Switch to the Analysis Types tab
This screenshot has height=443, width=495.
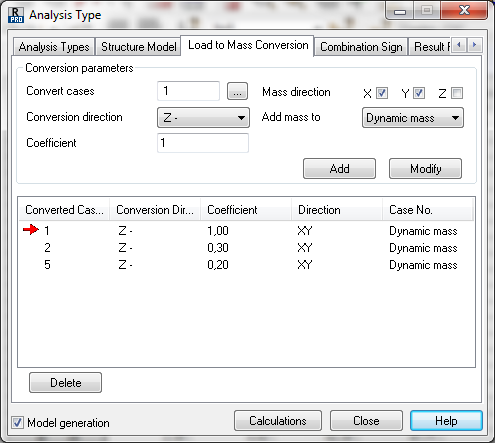tap(54, 47)
